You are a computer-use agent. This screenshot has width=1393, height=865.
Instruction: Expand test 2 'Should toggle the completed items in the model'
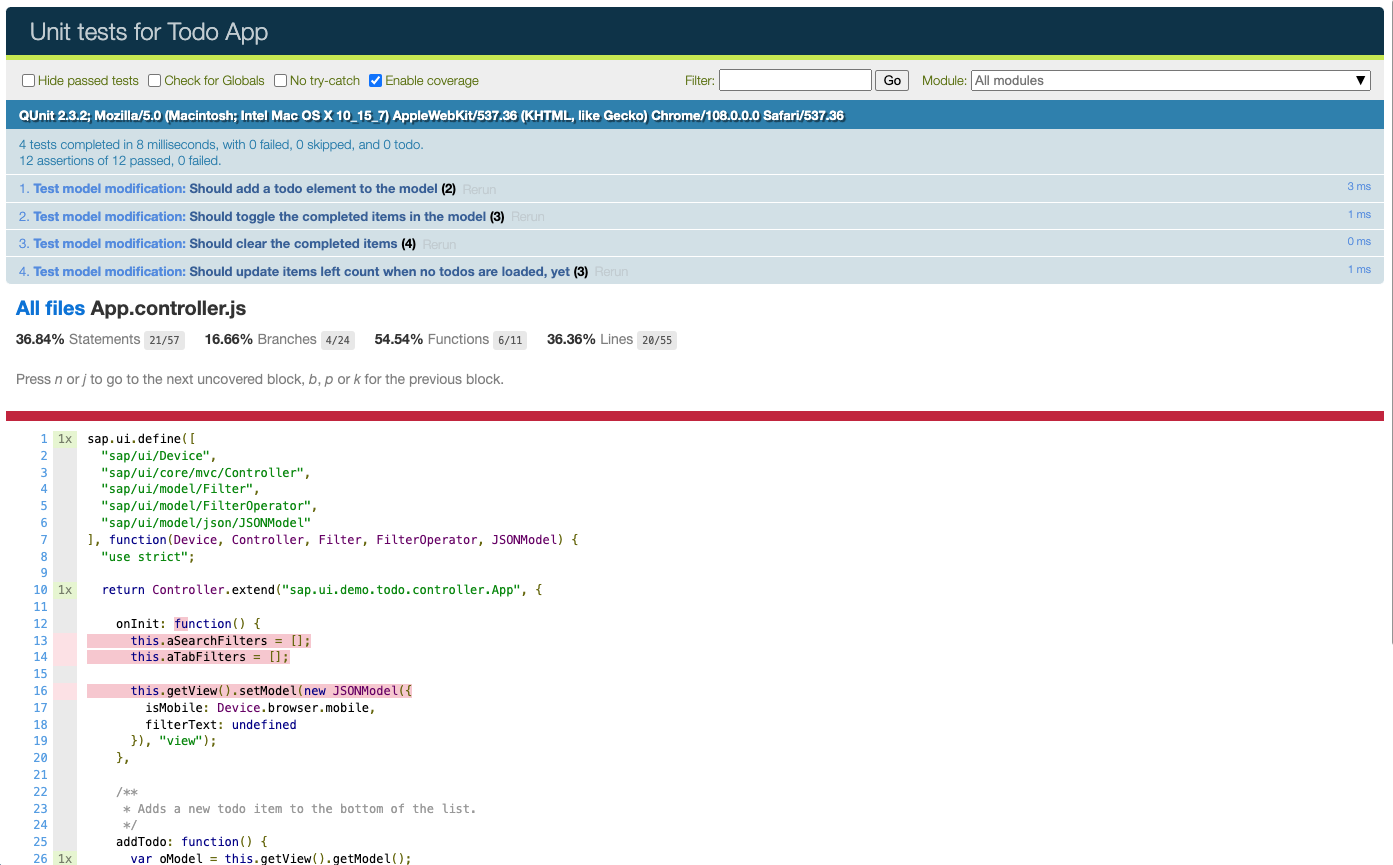click(x=337, y=216)
